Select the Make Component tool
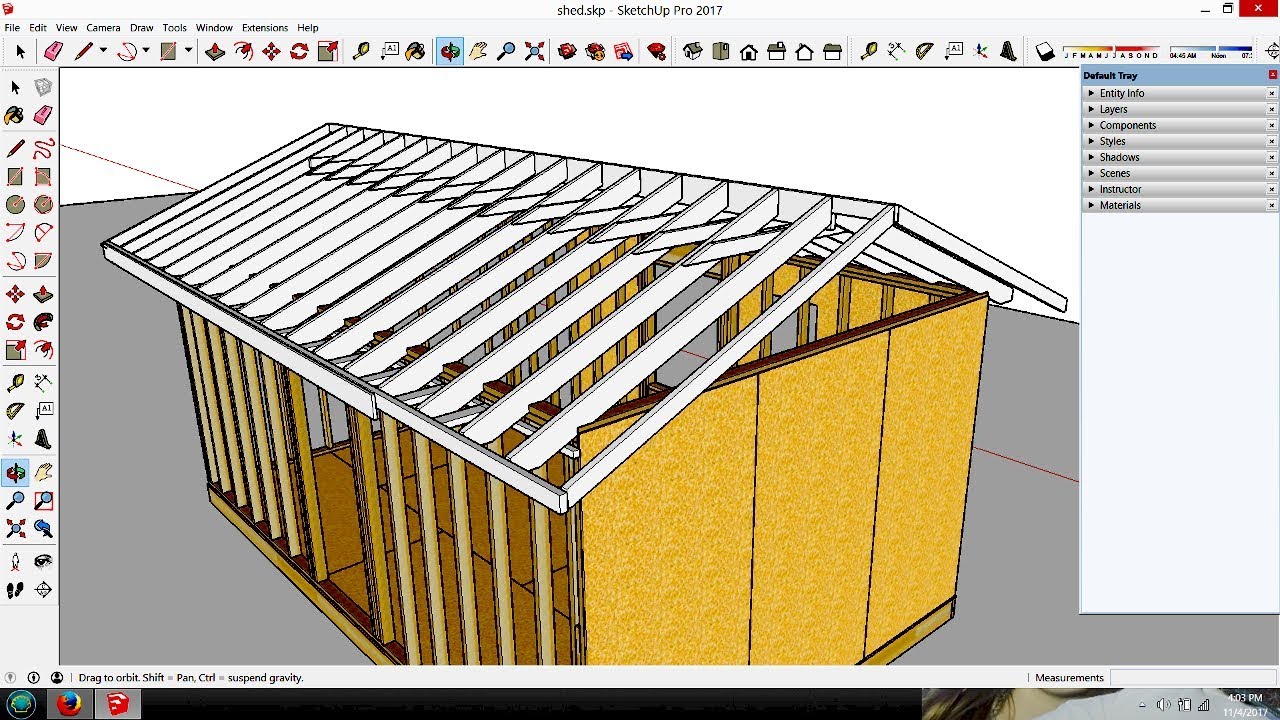This screenshot has height=720, width=1280. coord(43,89)
